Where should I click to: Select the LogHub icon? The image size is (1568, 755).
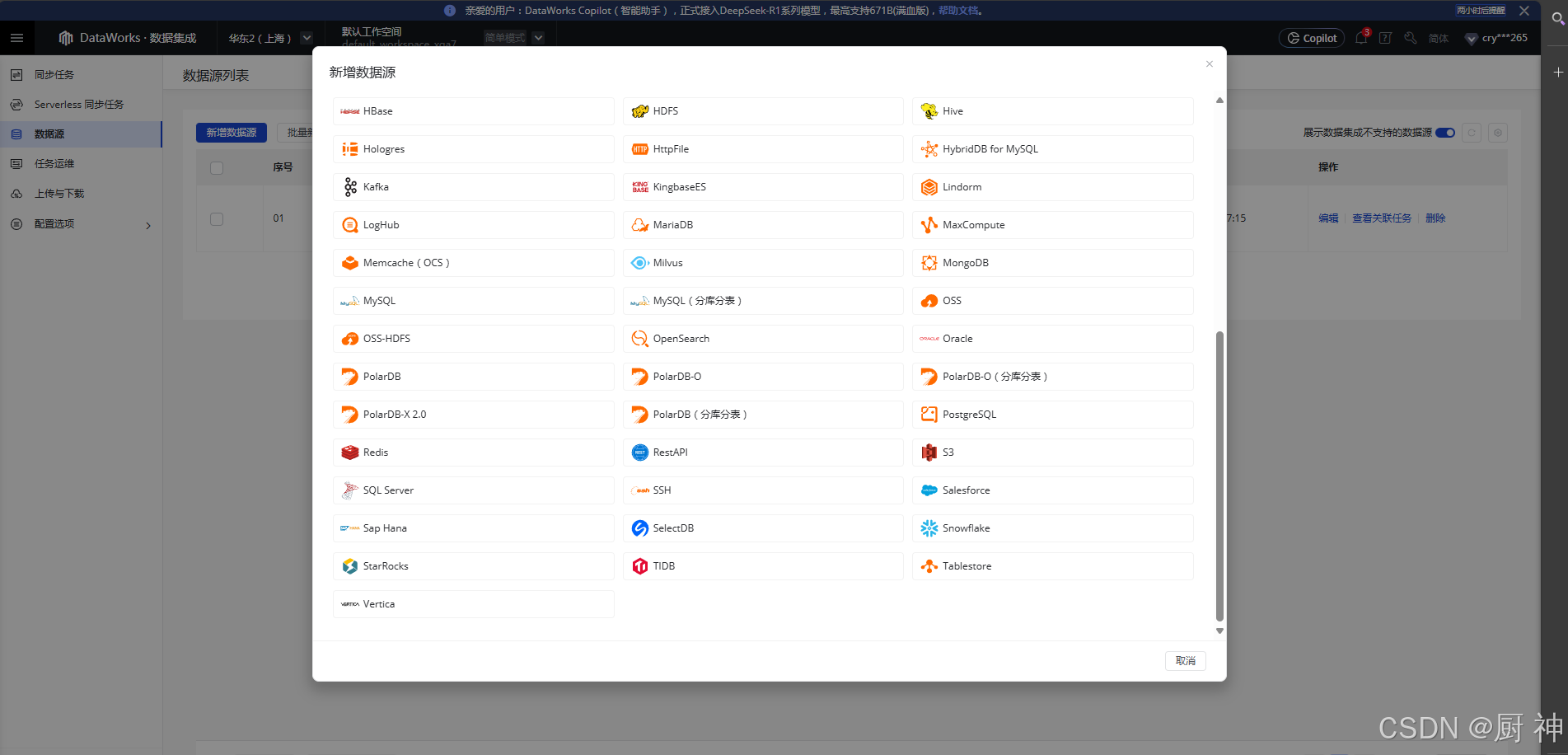pos(350,225)
